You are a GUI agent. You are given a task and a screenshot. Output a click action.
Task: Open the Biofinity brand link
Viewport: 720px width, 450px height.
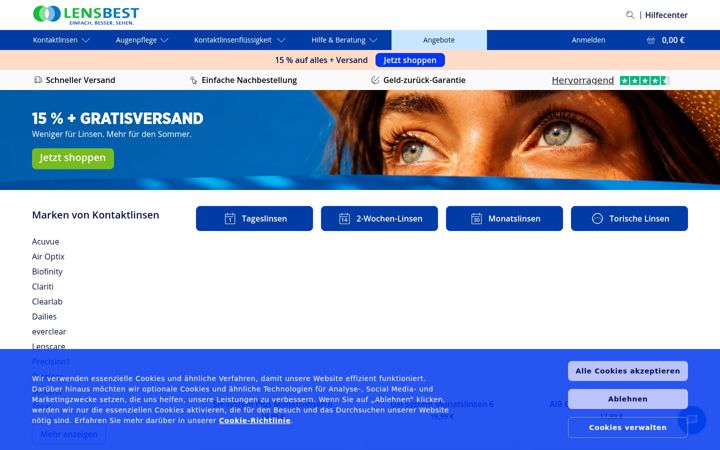coord(47,272)
